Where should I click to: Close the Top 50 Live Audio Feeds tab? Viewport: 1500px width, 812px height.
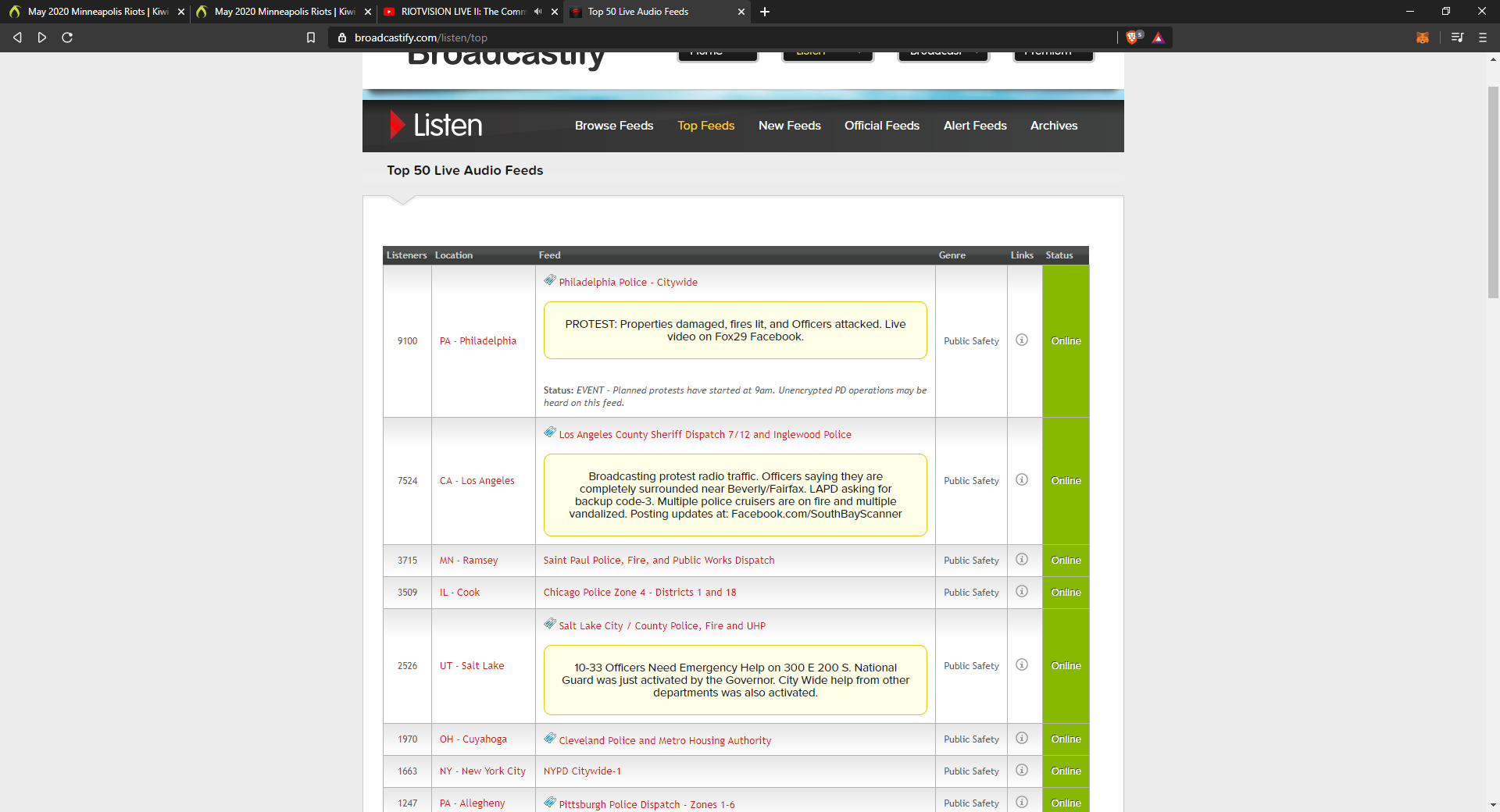tap(741, 12)
